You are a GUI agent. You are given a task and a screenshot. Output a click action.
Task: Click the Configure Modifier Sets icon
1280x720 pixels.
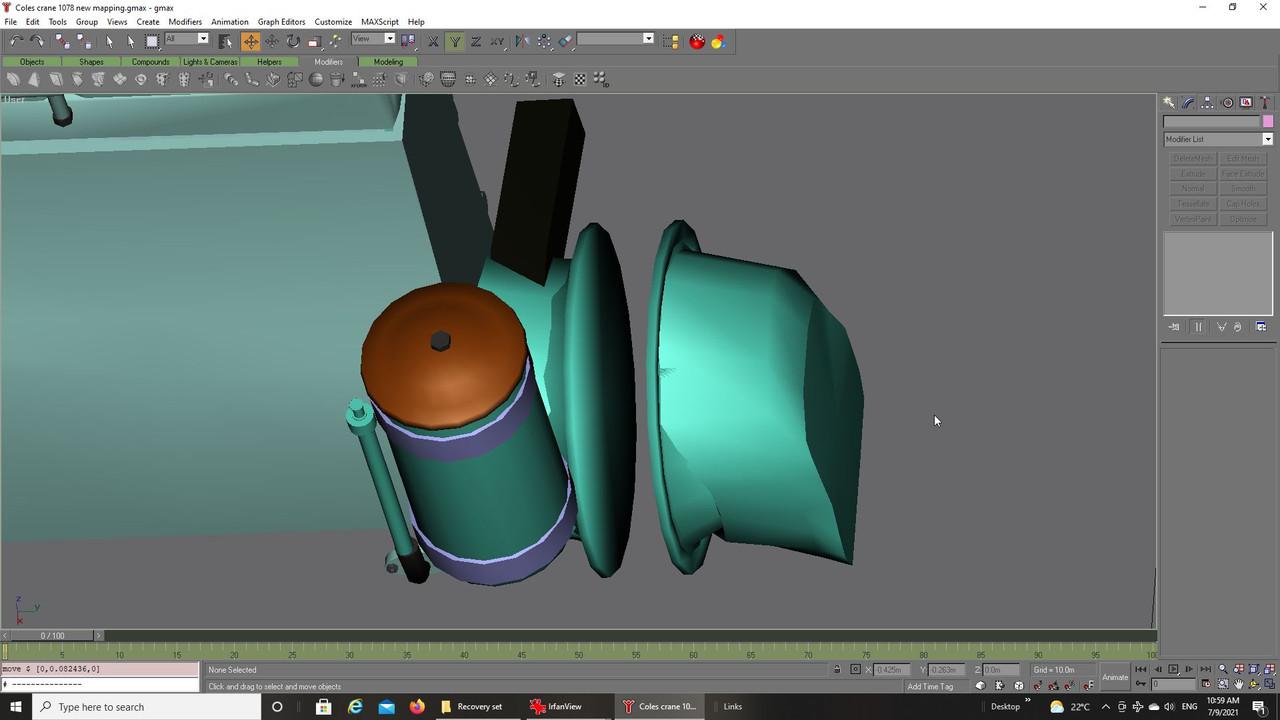(x=1261, y=327)
